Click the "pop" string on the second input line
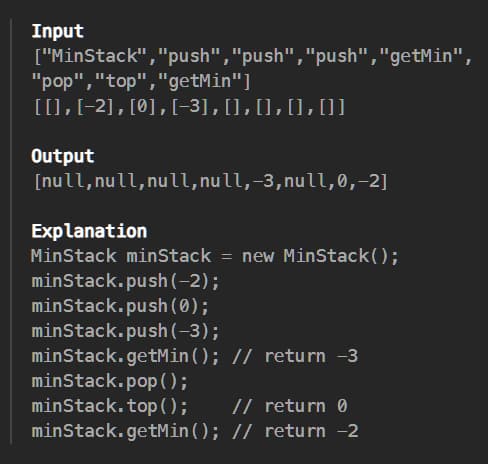Screen dimensions: 488x464 click(x=58, y=82)
